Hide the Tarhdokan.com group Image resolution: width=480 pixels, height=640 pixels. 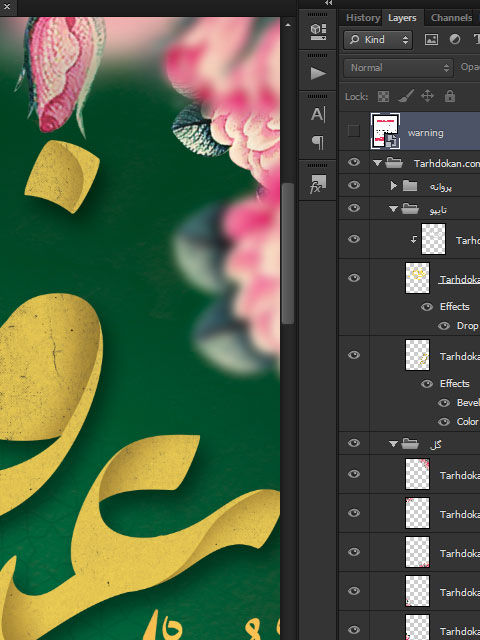click(x=354, y=162)
